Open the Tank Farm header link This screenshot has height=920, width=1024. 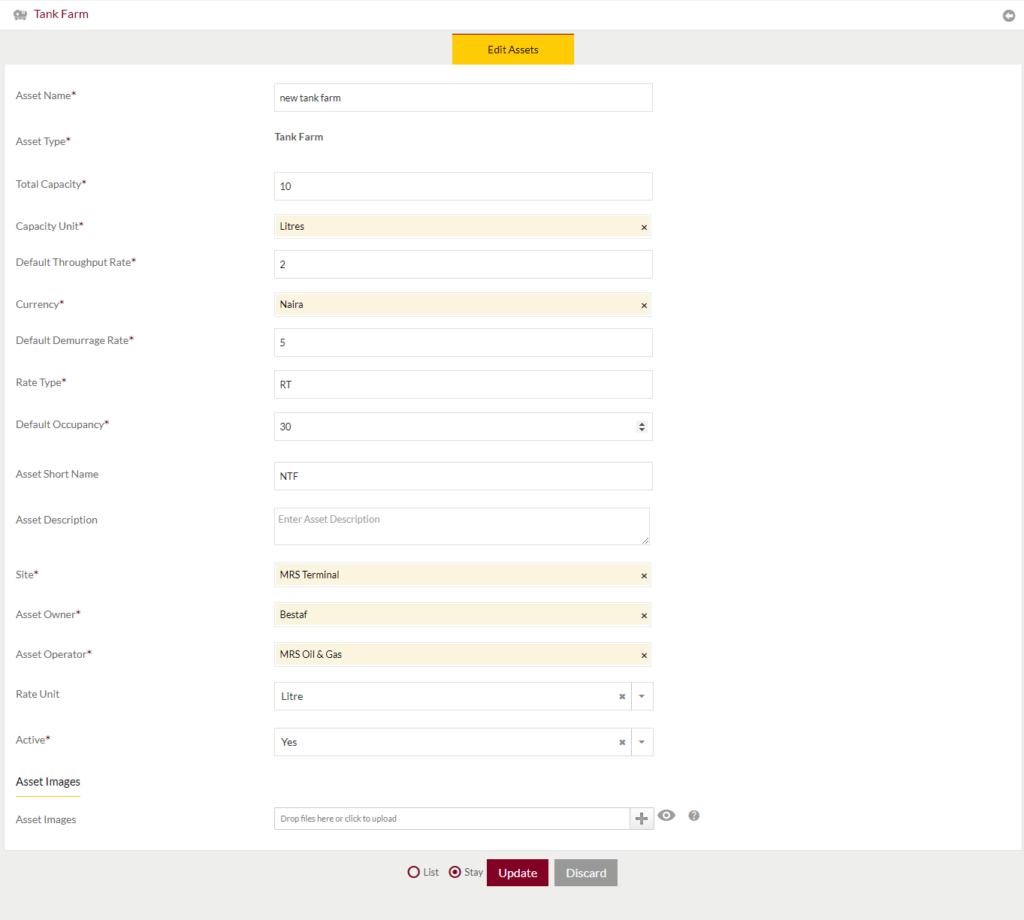(x=61, y=14)
